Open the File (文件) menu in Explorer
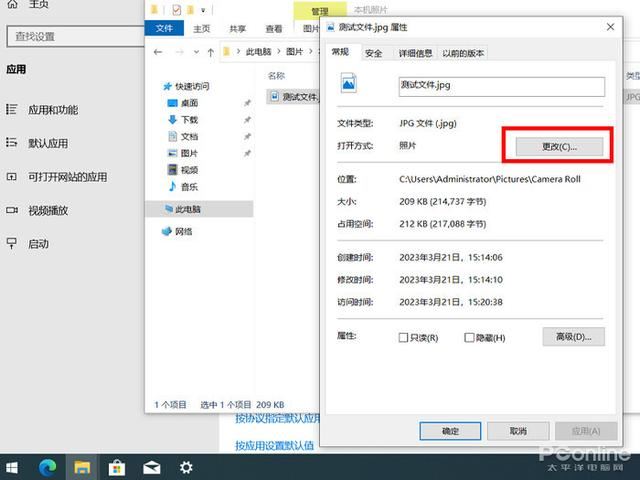Viewport: 640px width, 480px height. click(x=164, y=28)
